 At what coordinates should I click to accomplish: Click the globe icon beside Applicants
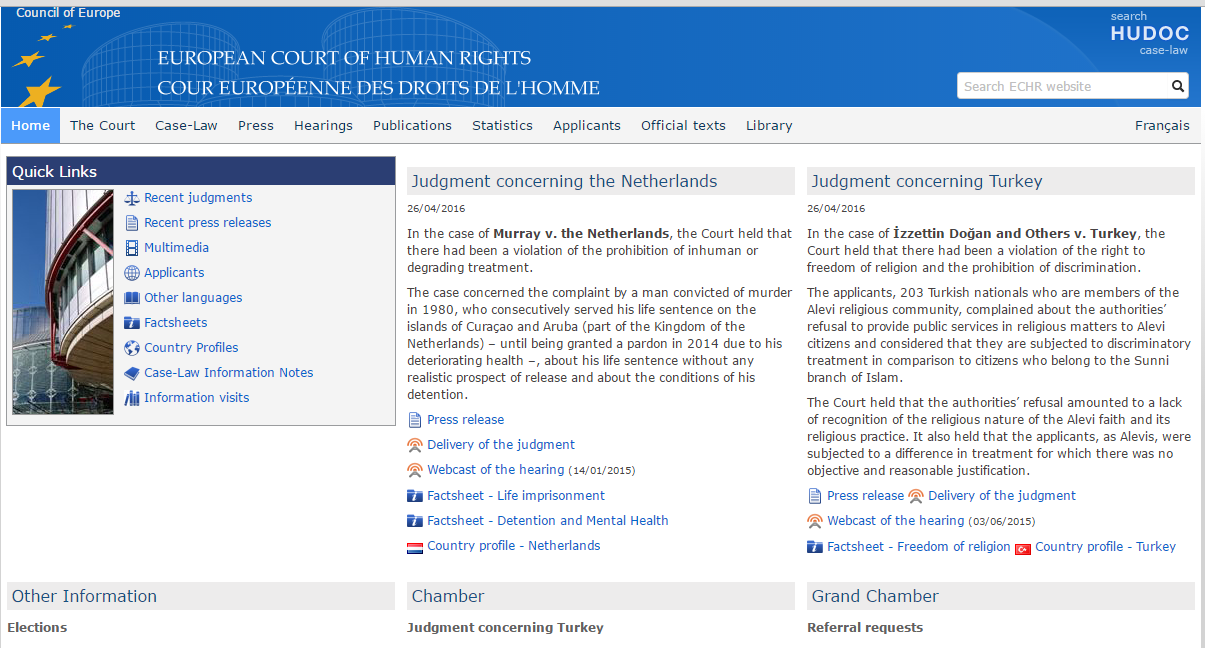(x=132, y=273)
